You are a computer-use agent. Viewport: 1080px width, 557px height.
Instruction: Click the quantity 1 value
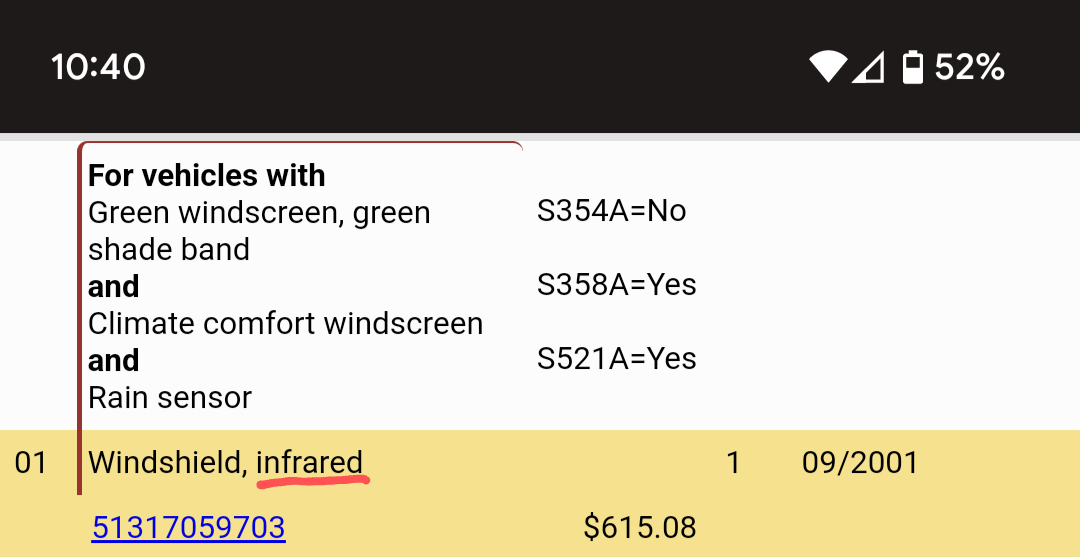pos(734,463)
